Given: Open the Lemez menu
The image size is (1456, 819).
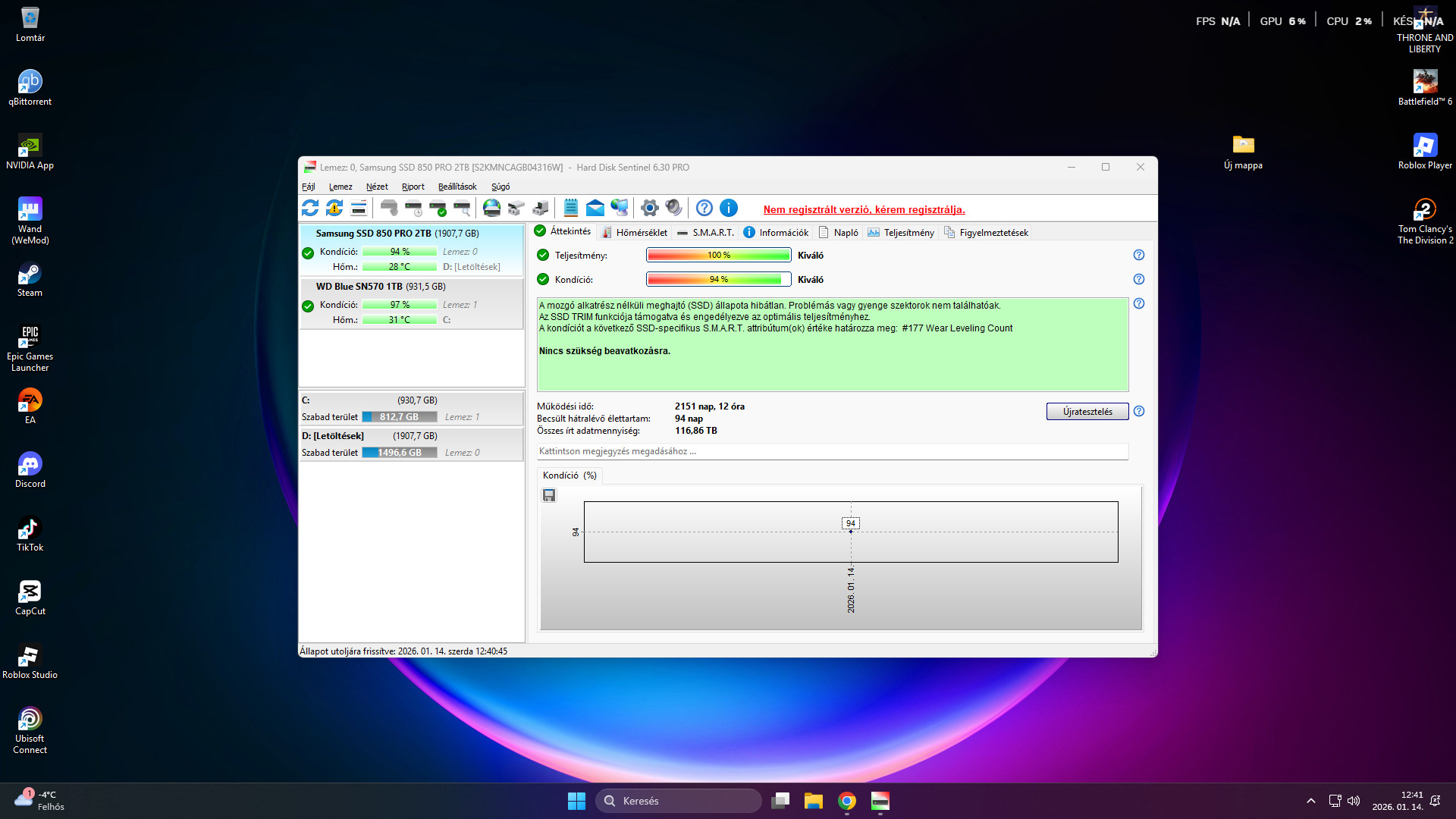Looking at the screenshot, I should click(340, 187).
